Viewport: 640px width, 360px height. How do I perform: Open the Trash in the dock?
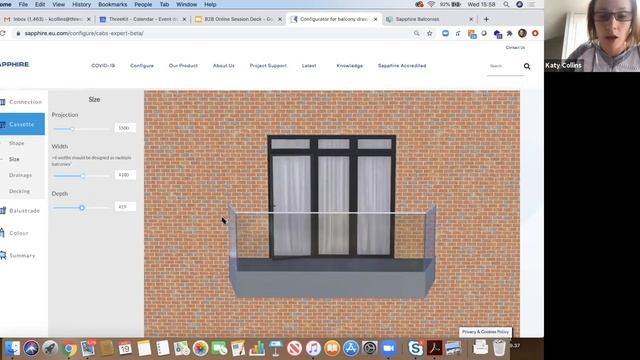pyautogui.click(x=499, y=348)
